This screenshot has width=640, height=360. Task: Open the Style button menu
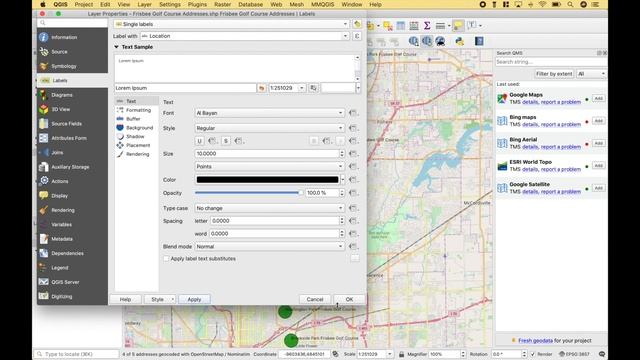(x=160, y=300)
